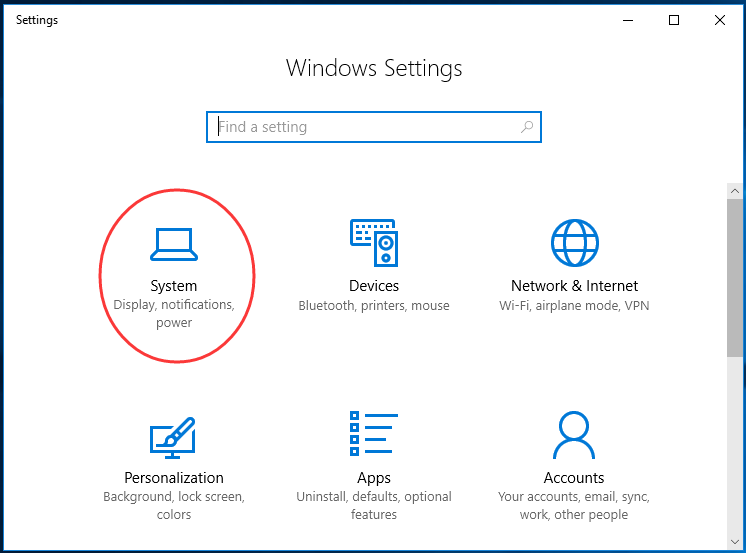Image resolution: width=746 pixels, height=553 pixels.
Task: Click the Personalization label
Action: (174, 477)
